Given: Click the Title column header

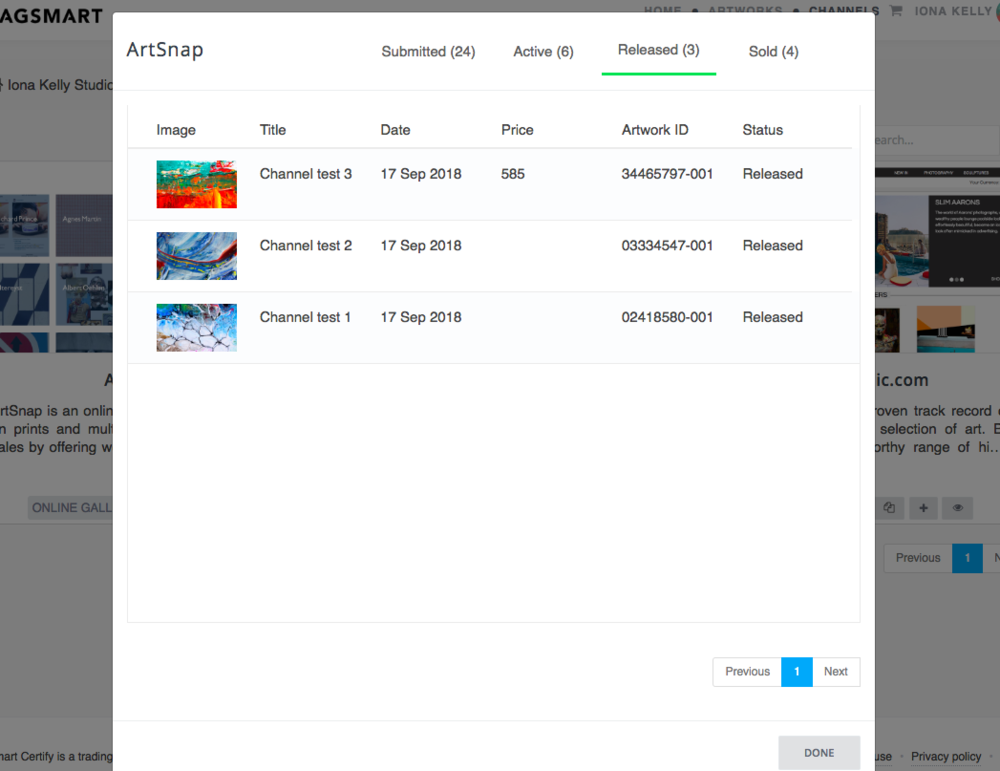Looking at the screenshot, I should click(272, 130).
